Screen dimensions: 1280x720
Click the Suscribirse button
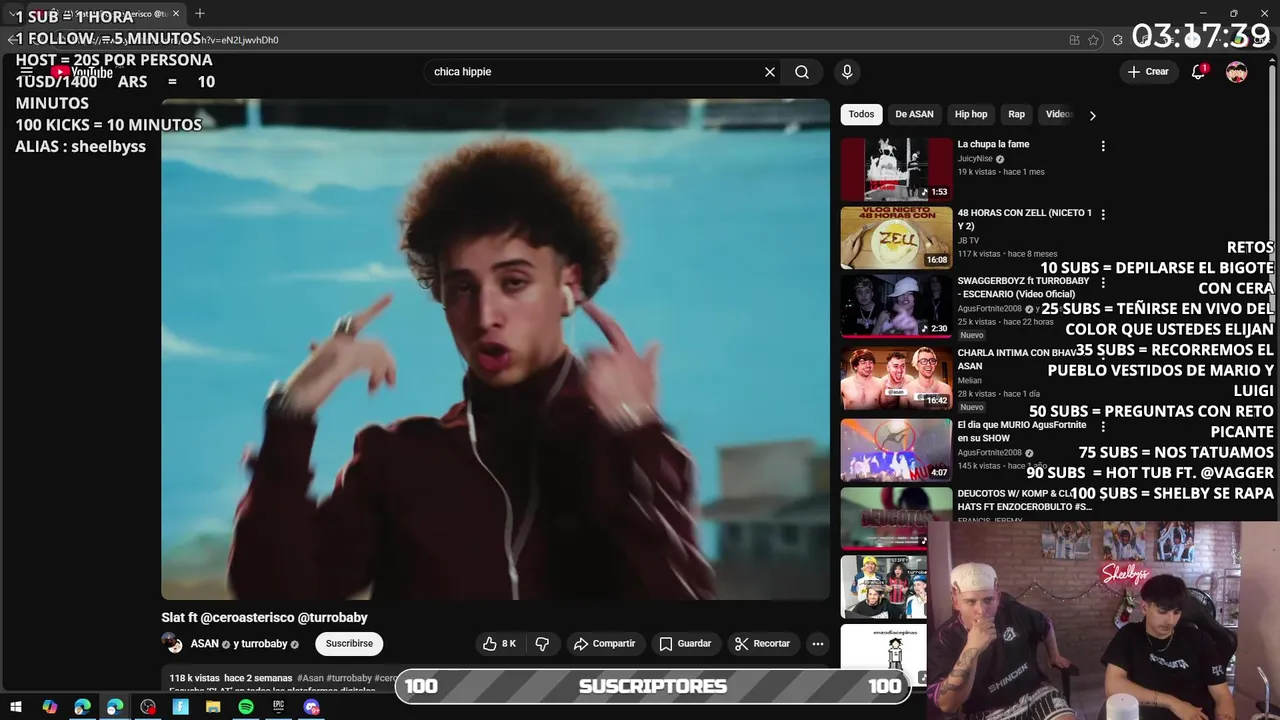pyautogui.click(x=349, y=644)
